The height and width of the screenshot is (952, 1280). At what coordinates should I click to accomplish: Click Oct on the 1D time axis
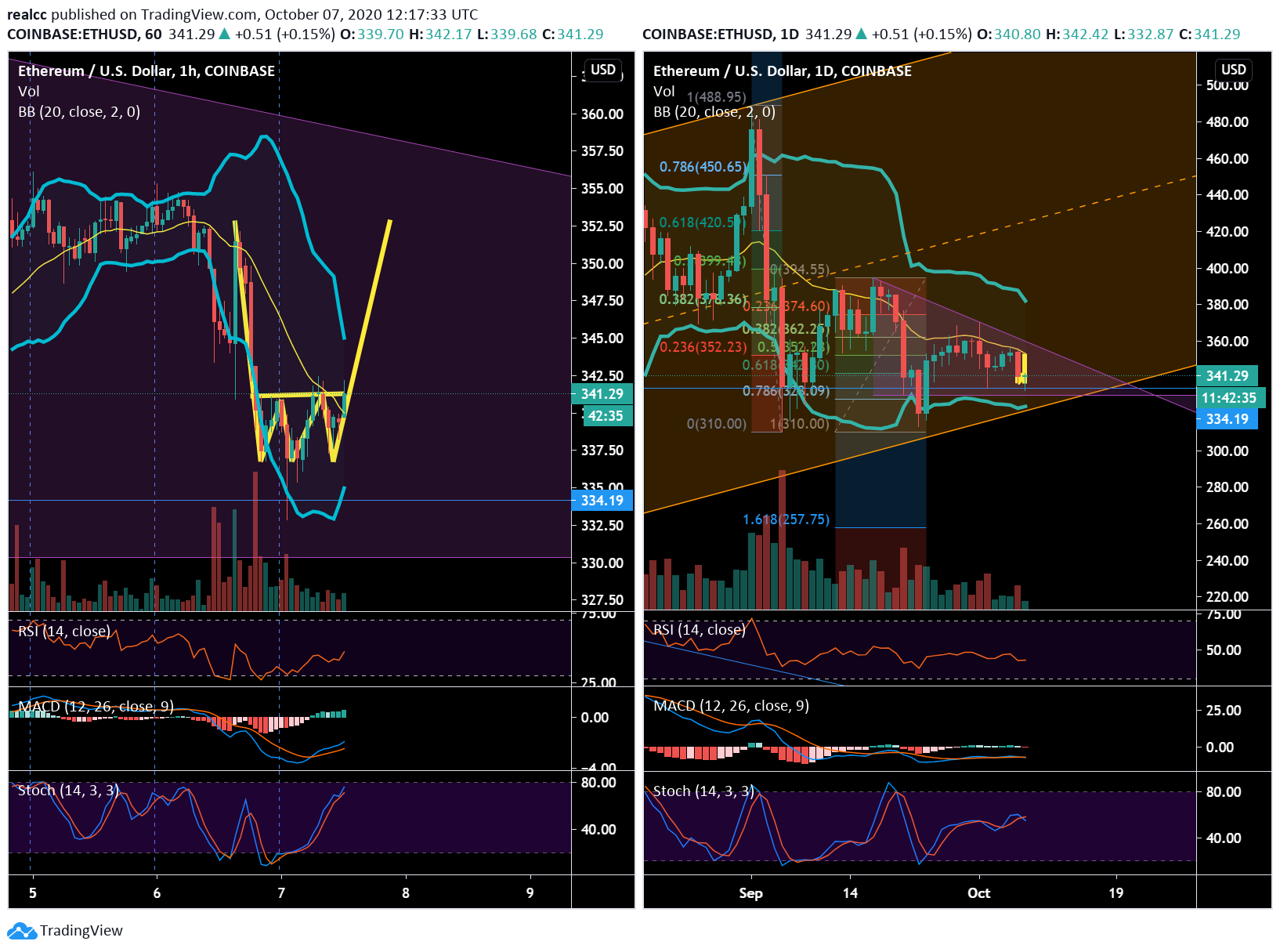coord(978,893)
